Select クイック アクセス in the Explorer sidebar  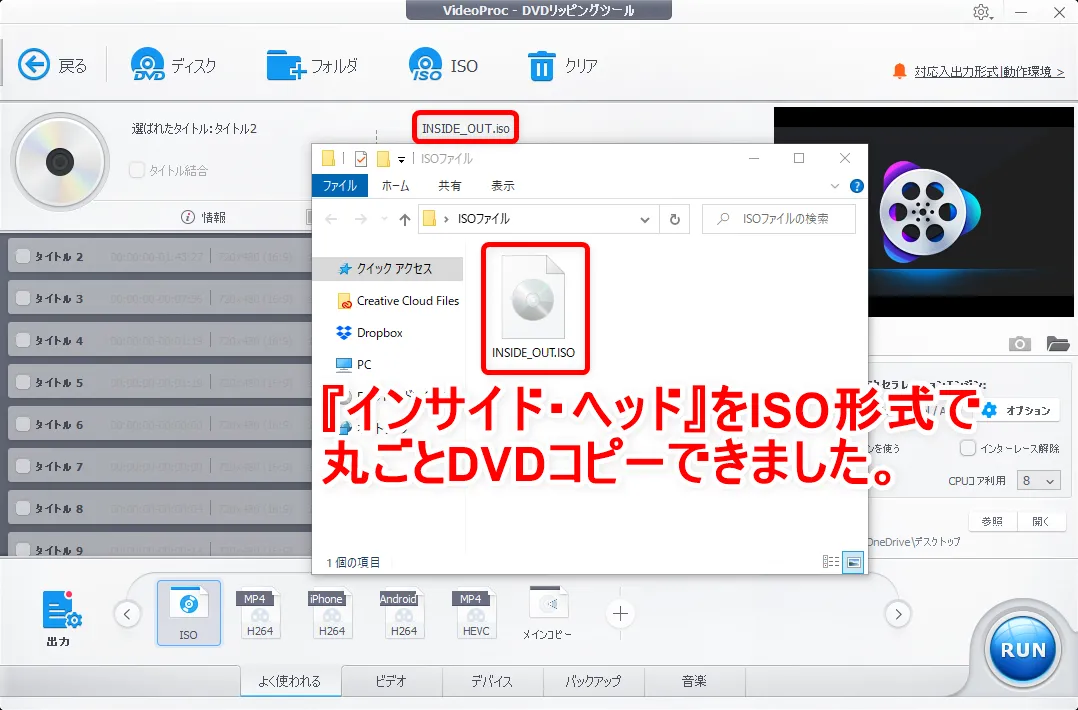tap(388, 269)
